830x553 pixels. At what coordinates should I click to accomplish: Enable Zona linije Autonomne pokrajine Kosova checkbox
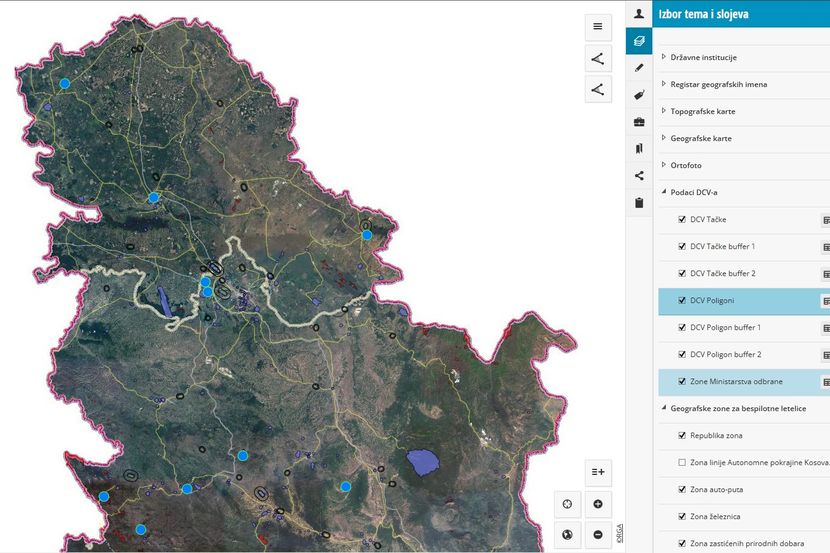[682, 463]
